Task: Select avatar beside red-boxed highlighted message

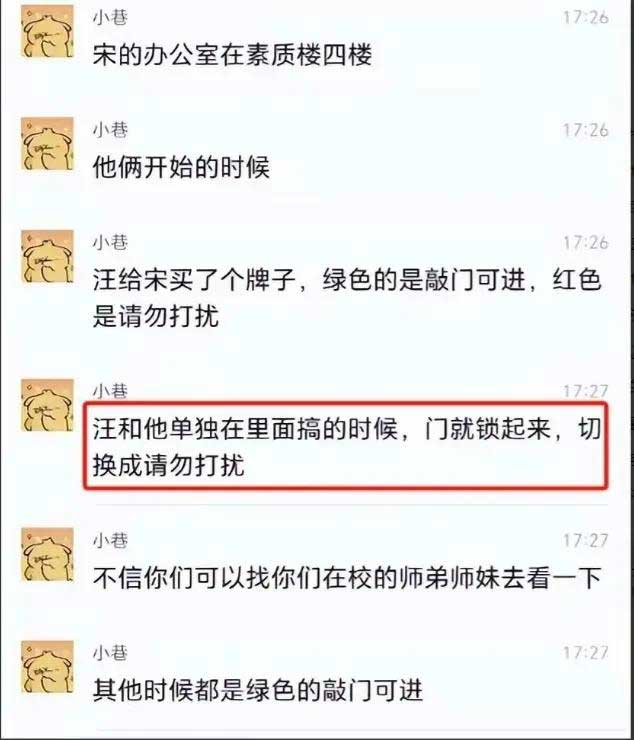Action: tap(47, 405)
